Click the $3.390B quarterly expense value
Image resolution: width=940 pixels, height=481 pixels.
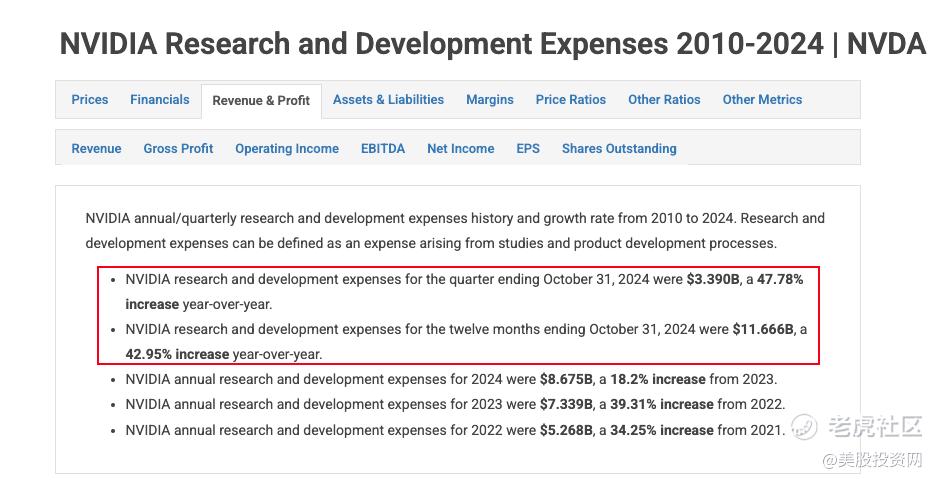(713, 279)
